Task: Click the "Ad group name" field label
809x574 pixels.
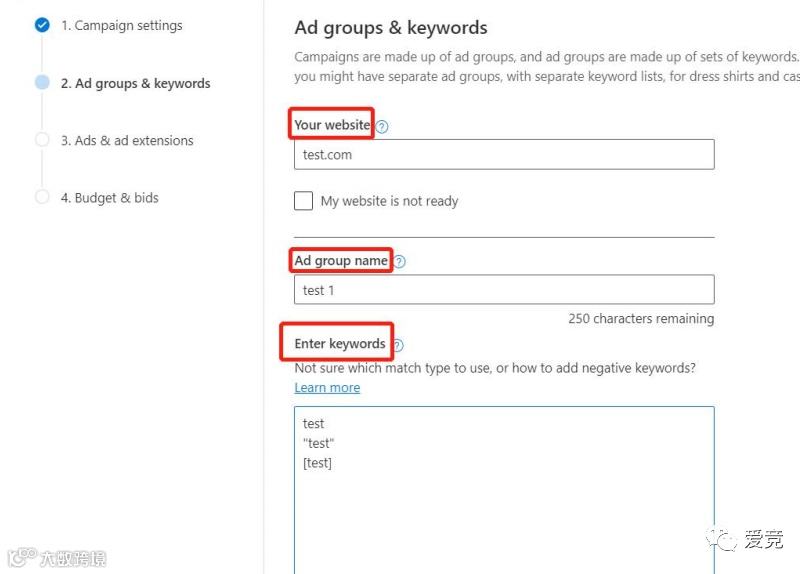Action: (341, 261)
